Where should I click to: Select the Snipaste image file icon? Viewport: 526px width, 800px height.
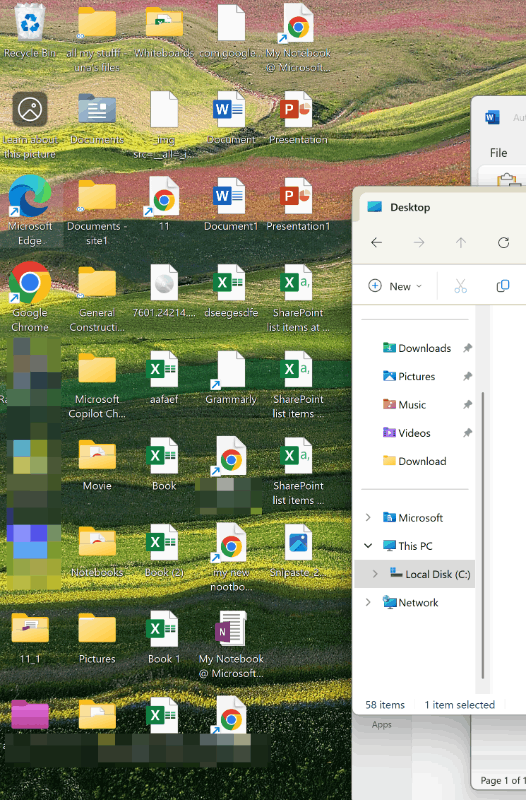coord(298,551)
